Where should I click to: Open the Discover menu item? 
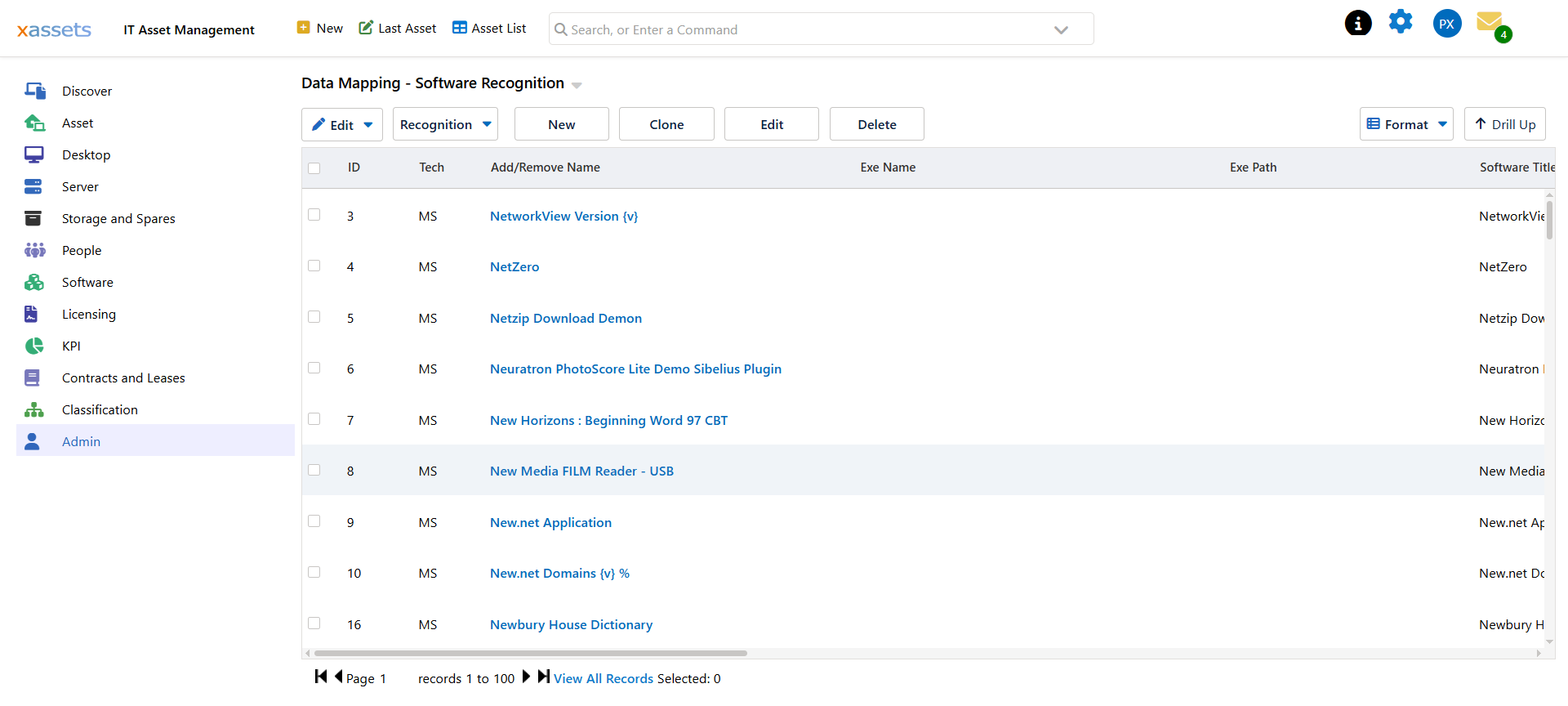(x=87, y=91)
